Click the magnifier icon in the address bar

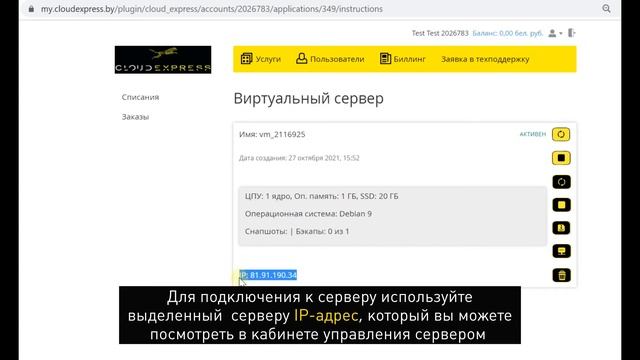[606, 9]
